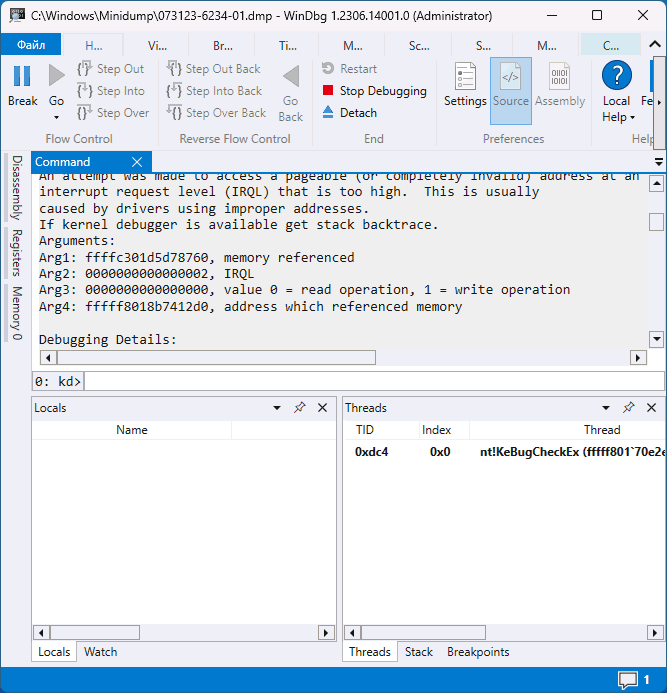The height and width of the screenshot is (693, 667).
Task: Click the Go play arrow
Action: click(57, 76)
